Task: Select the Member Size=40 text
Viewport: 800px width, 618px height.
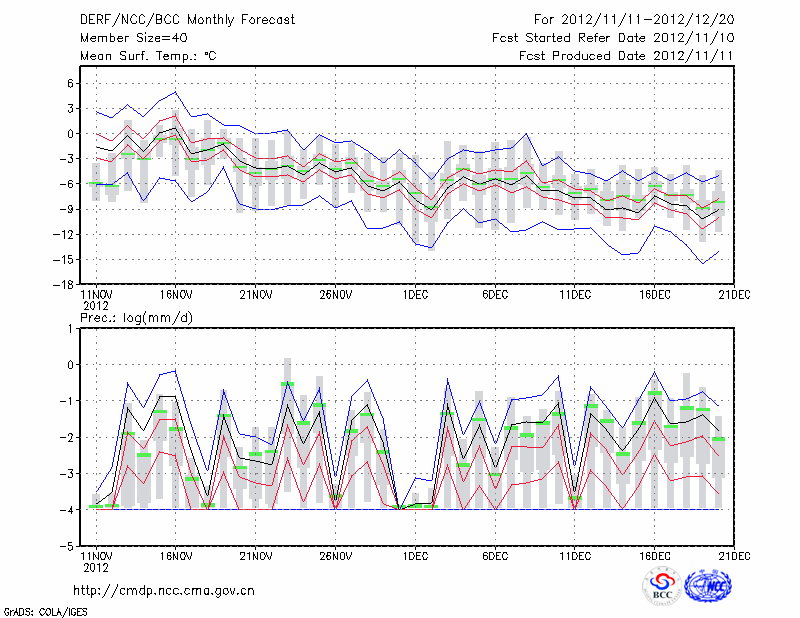Action: (126, 37)
